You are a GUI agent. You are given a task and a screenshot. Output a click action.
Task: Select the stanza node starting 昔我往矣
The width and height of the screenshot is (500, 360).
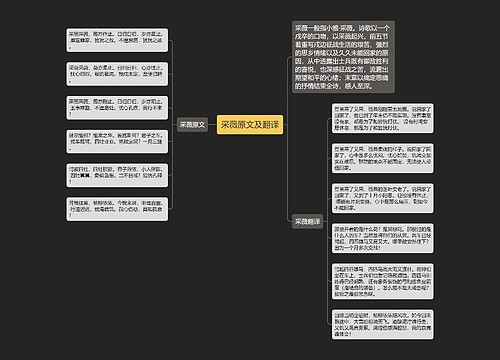(117, 209)
